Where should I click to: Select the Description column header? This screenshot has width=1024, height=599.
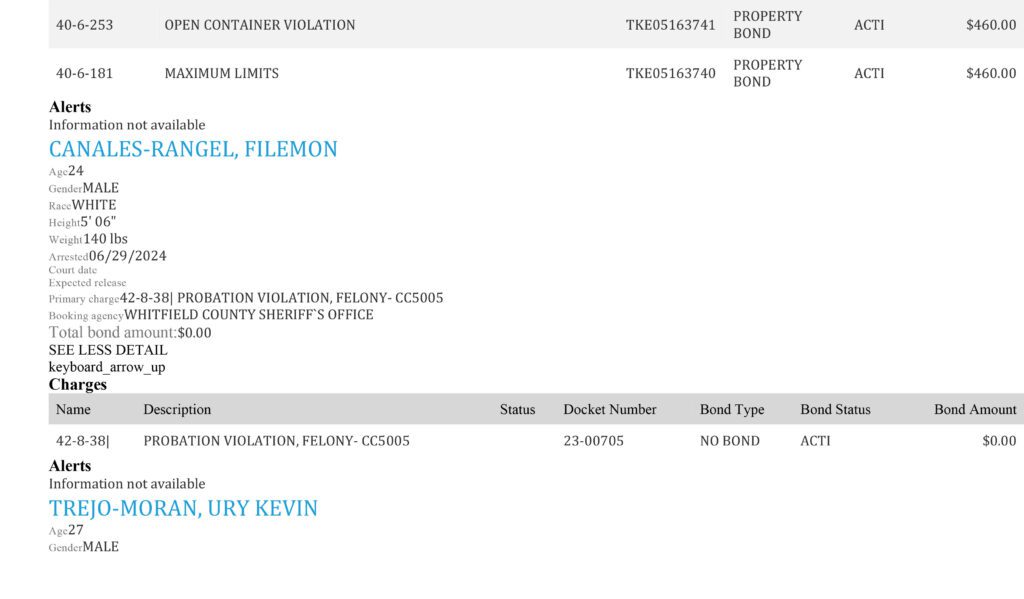177,410
